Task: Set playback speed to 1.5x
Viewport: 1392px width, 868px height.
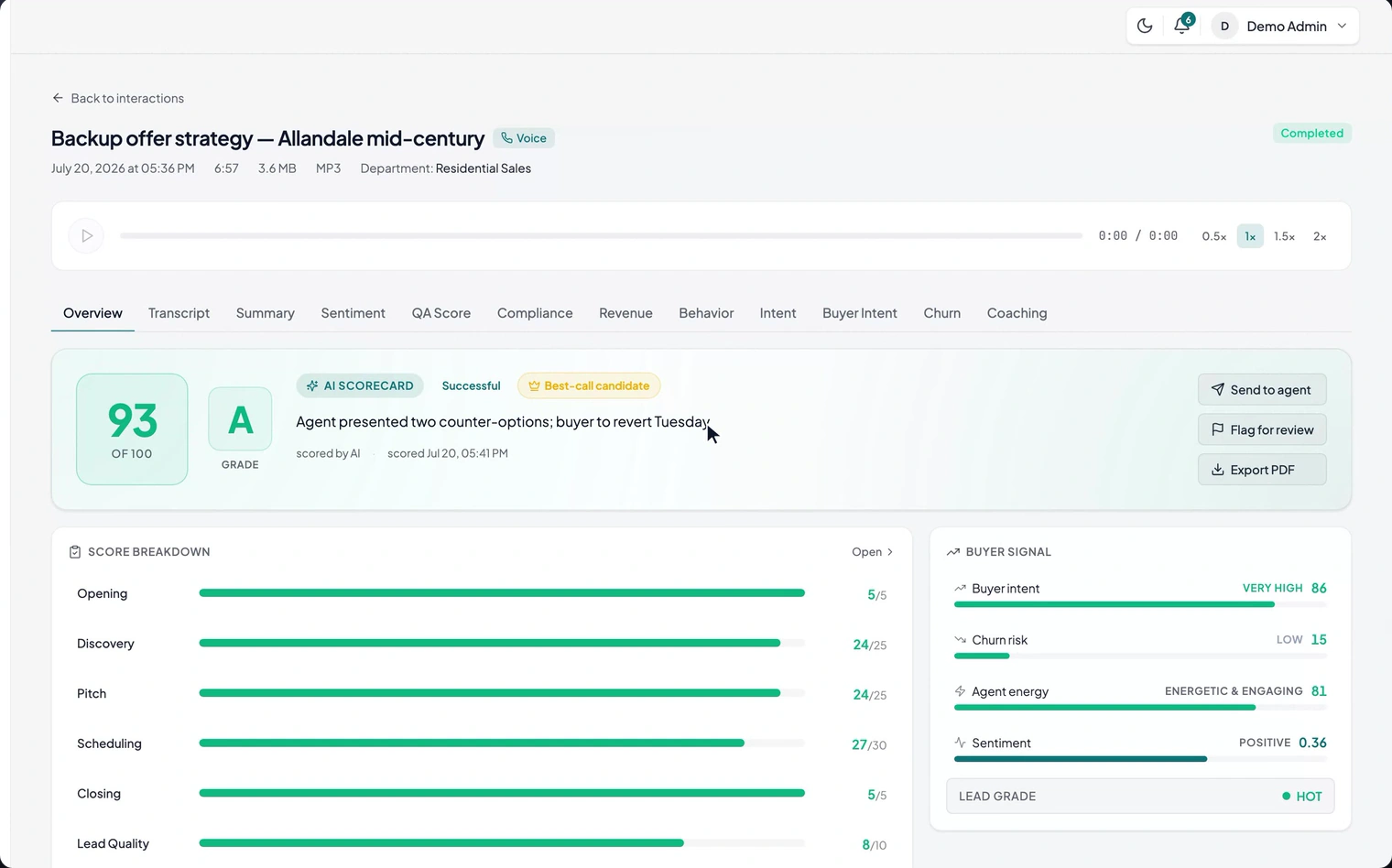Action: (1284, 236)
